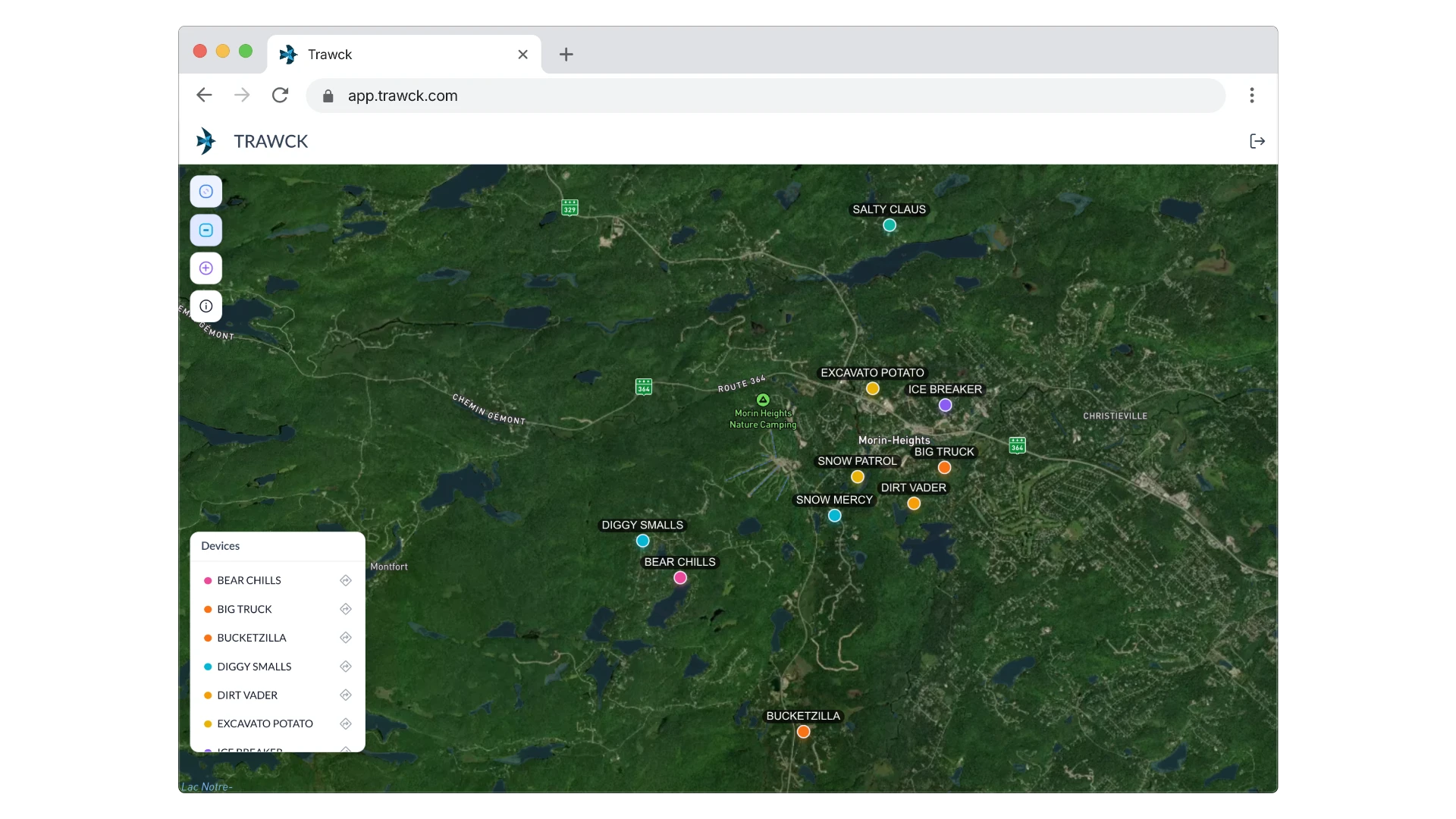Zoom out using the minus map control
1456x819 pixels.
[x=206, y=230]
